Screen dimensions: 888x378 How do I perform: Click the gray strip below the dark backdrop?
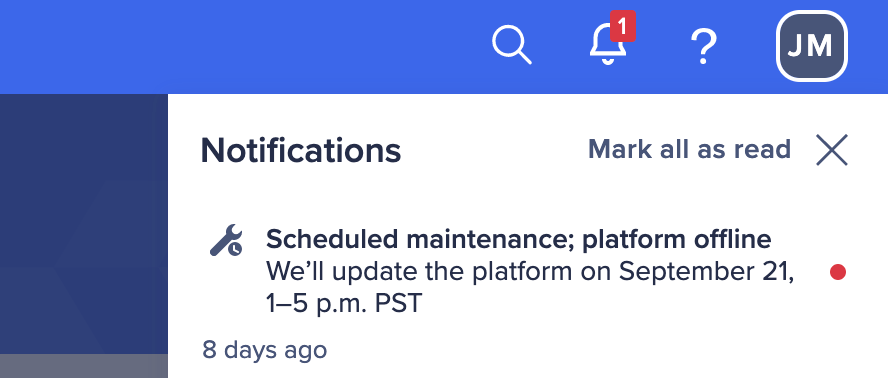tap(84, 366)
